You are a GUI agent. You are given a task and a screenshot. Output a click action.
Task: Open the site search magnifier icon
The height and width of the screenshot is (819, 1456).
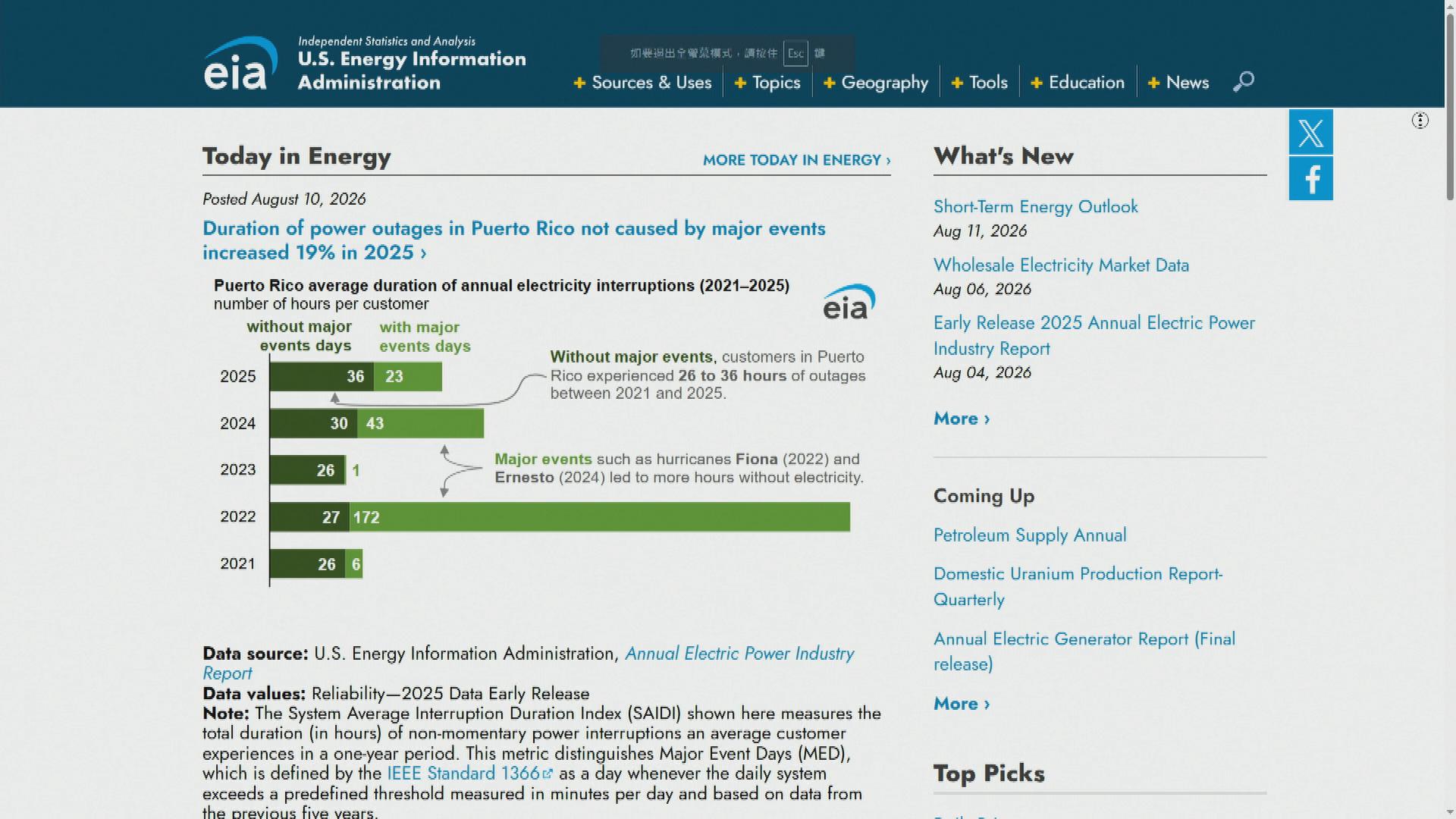point(1243,81)
